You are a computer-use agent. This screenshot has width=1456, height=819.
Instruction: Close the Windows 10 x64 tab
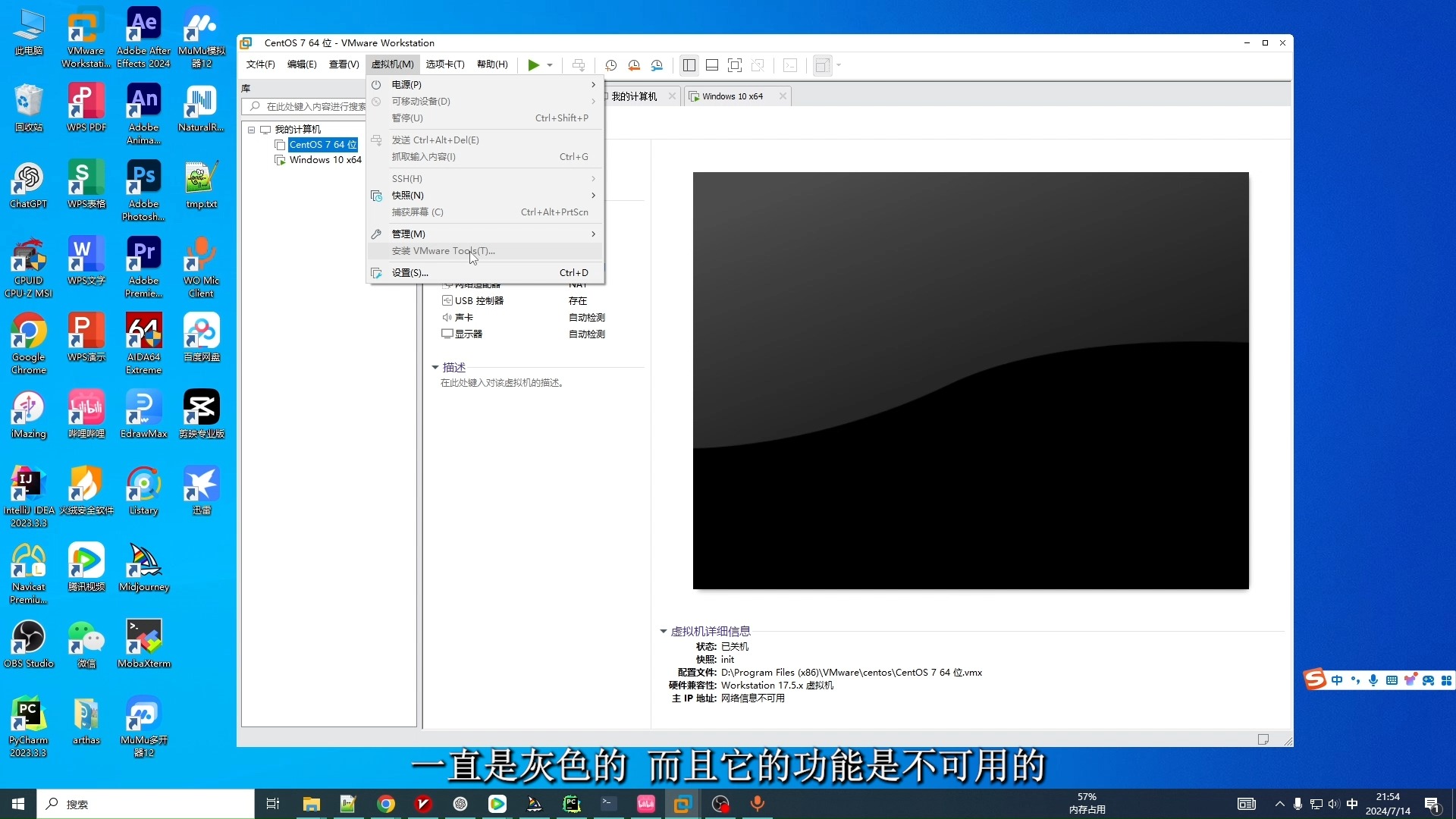click(783, 97)
